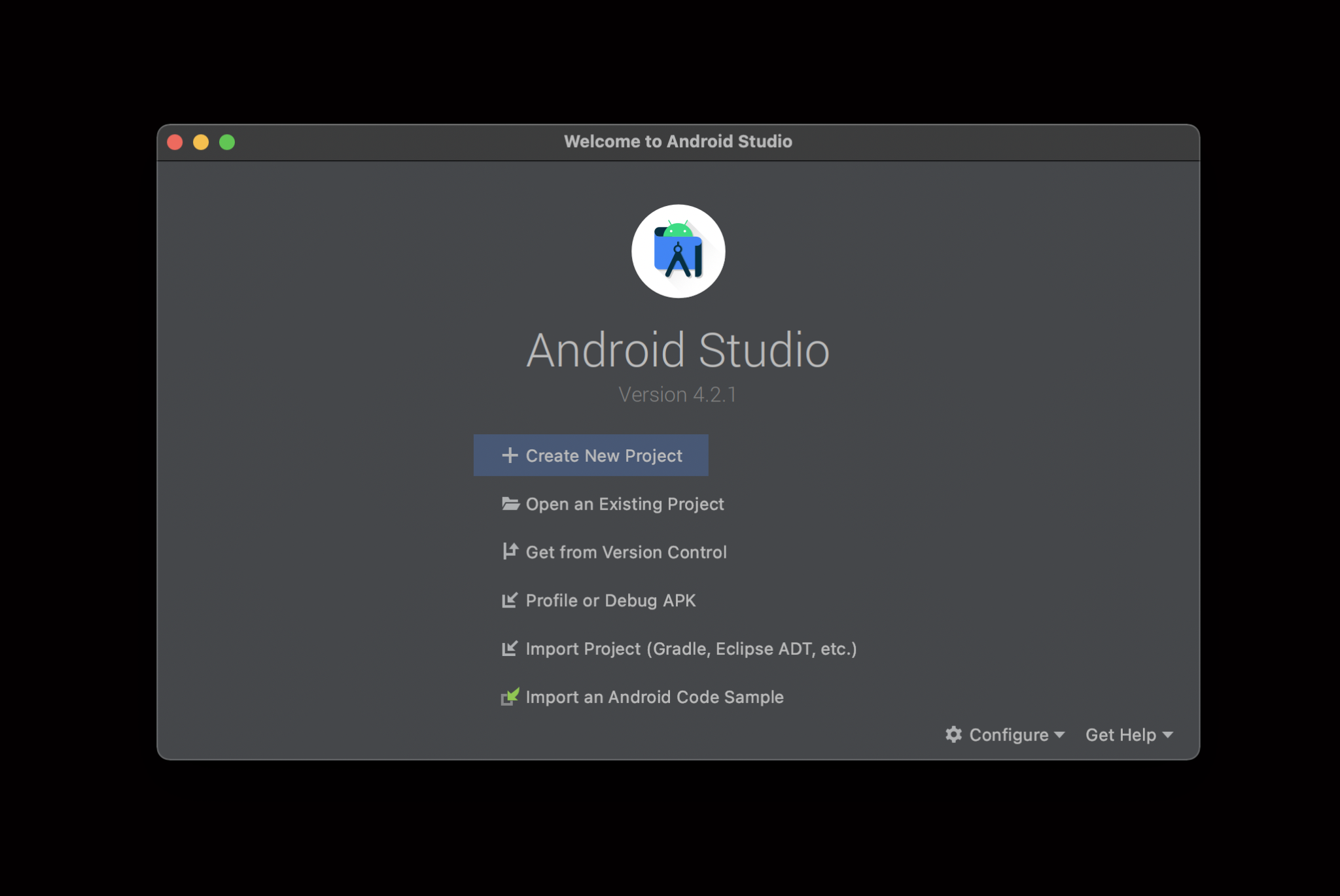The height and width of the screenshot is (896, 1340).
Task: Click the plus icon beside Create New Project
Action: coord(511,455)
